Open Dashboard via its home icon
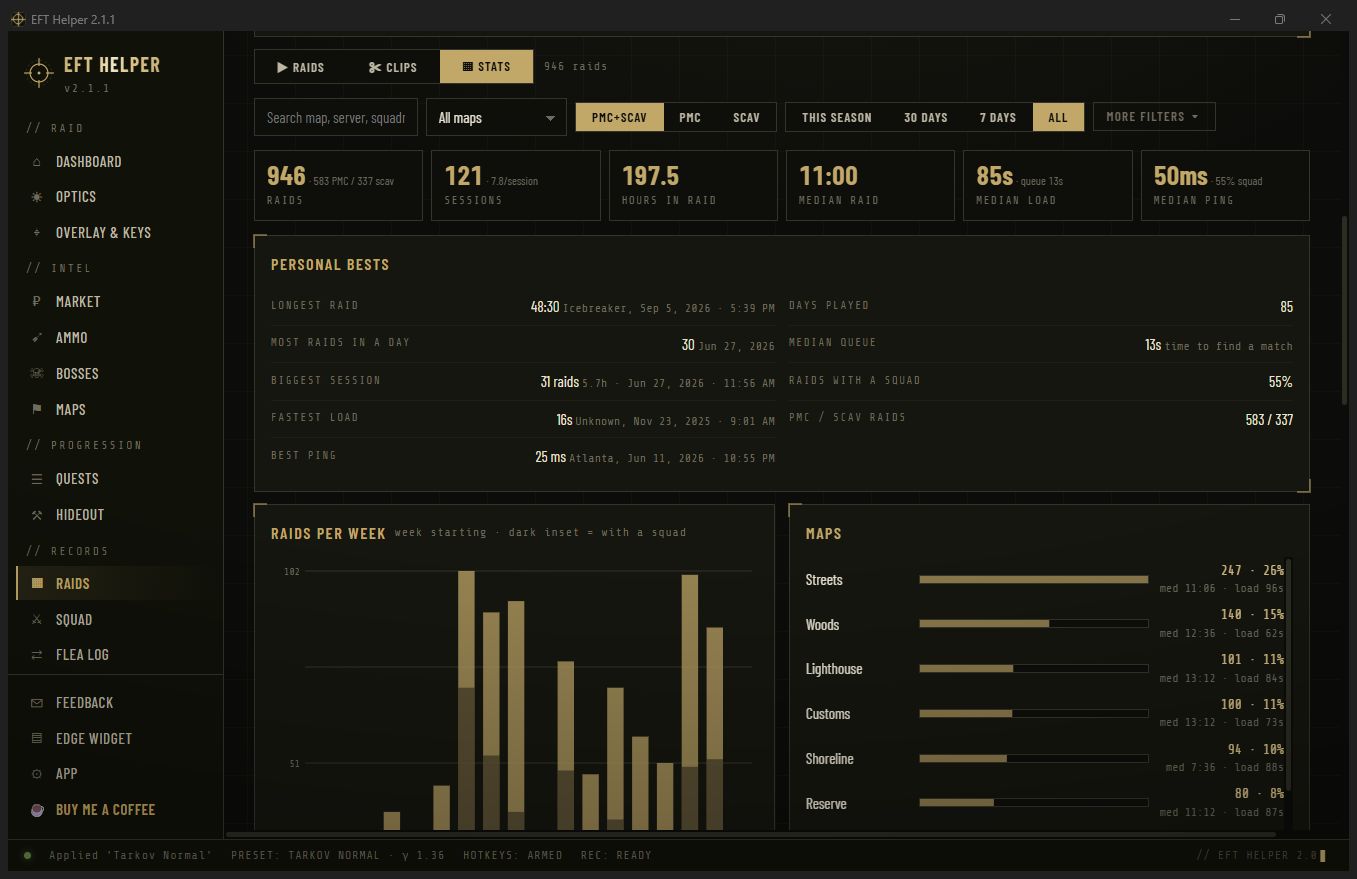The width and height of the screenshot is (1357, 879). [37, 162]
